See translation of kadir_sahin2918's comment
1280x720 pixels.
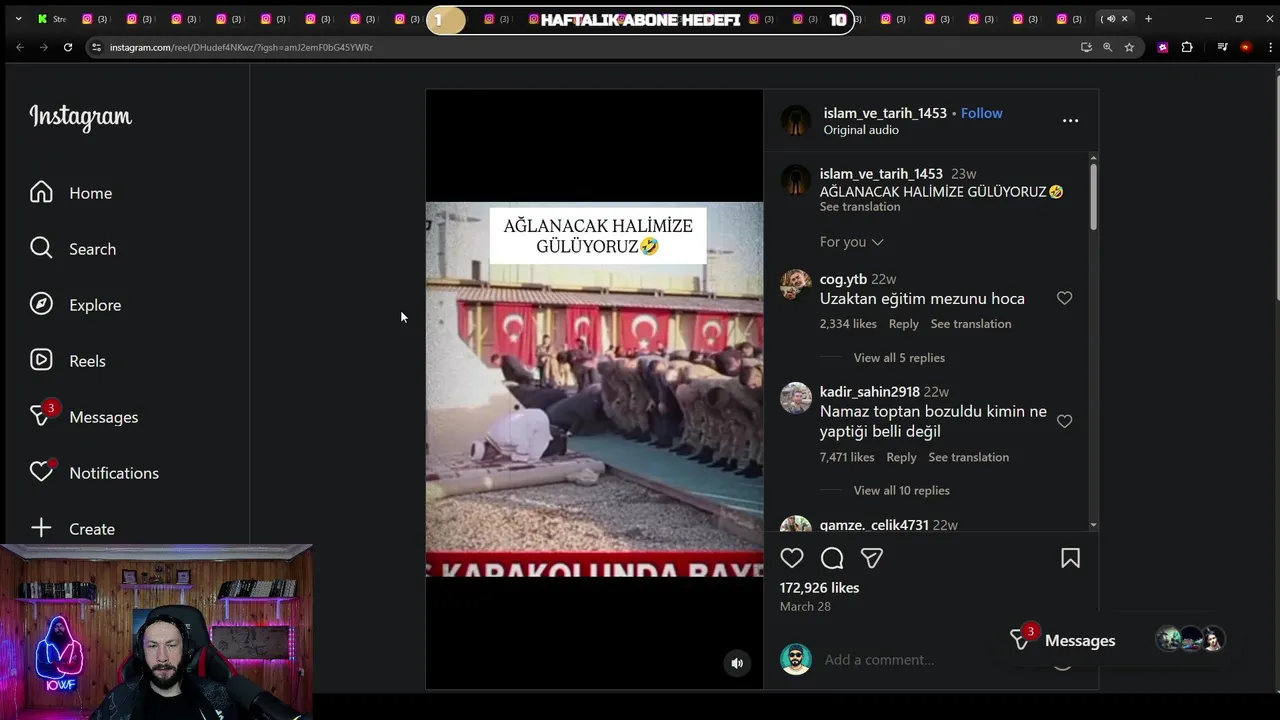968,457
